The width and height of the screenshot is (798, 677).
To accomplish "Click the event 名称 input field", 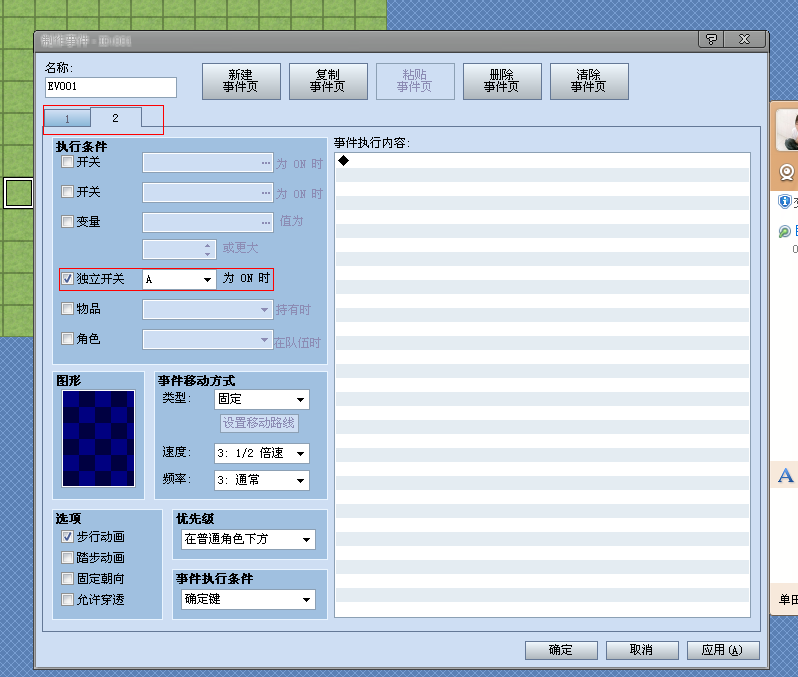I will 111,87.
